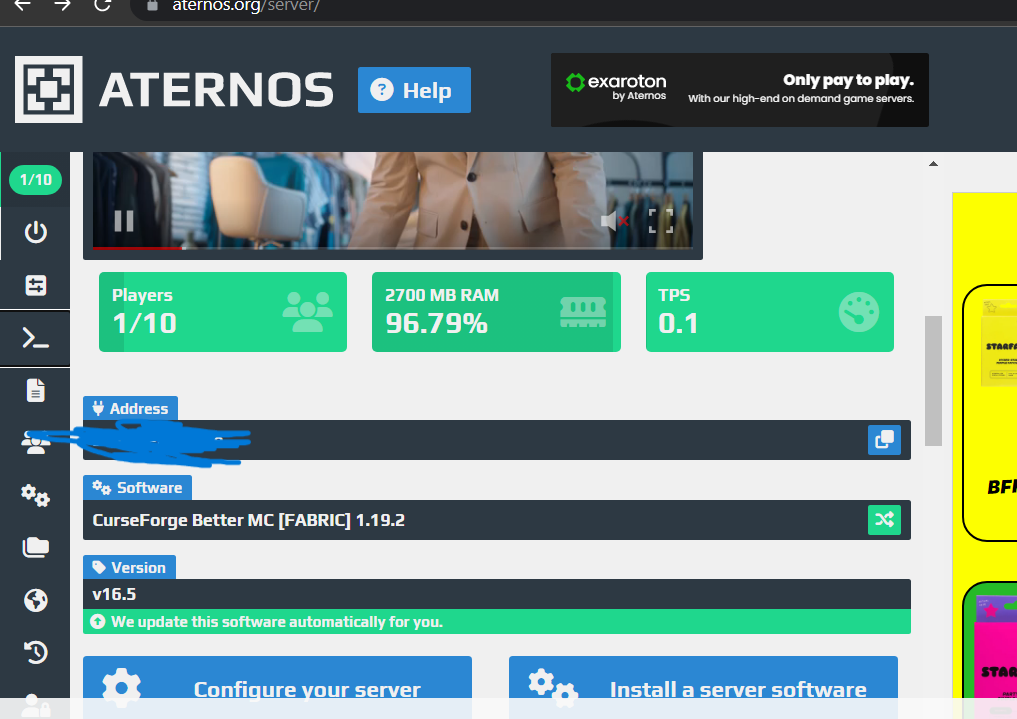This screenshot has width=1017, height=719.
Task: Click the red video progress bar
Action: tap(137, 248)
